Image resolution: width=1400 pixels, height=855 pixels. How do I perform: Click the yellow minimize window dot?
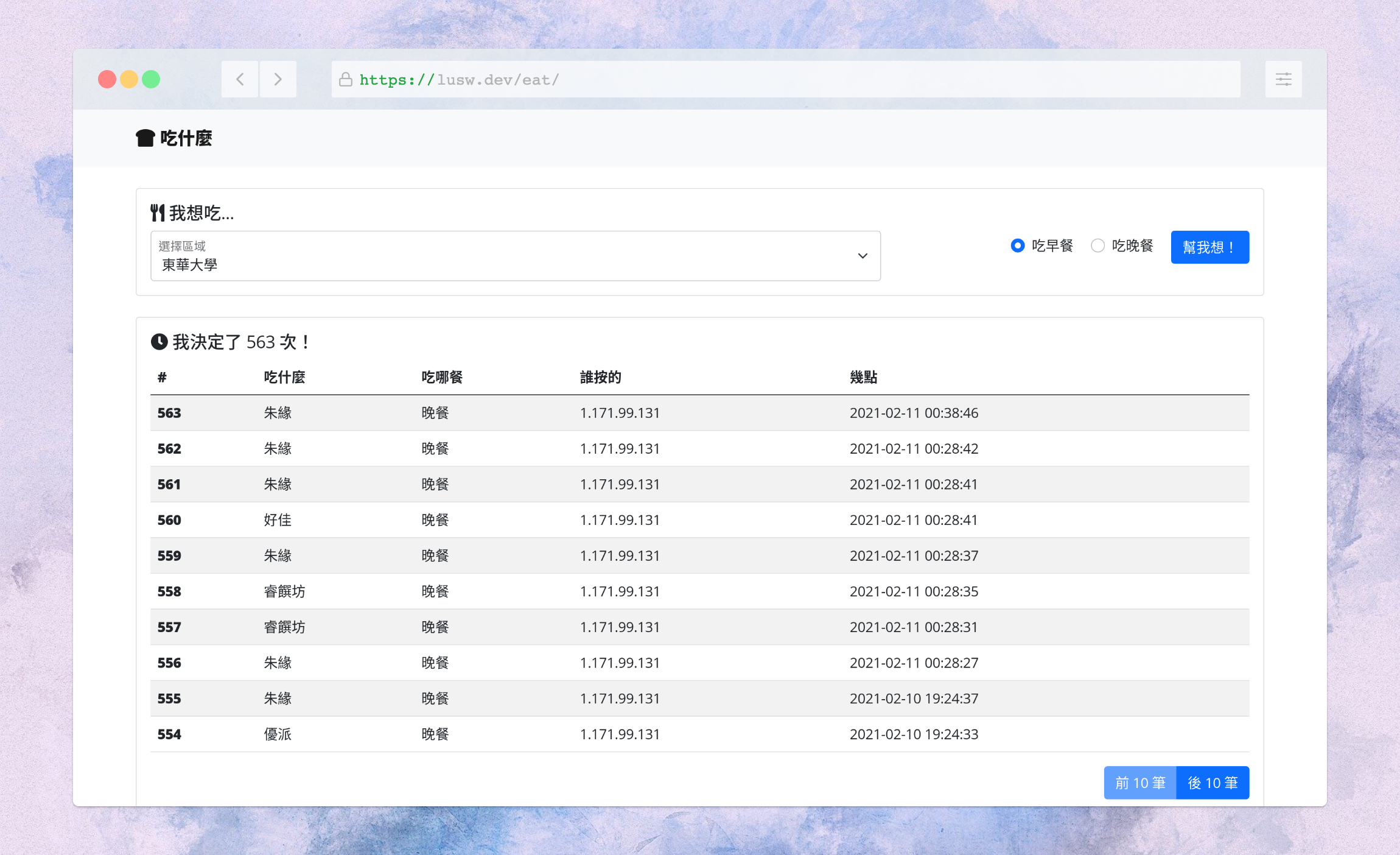[x=129, y=79]
